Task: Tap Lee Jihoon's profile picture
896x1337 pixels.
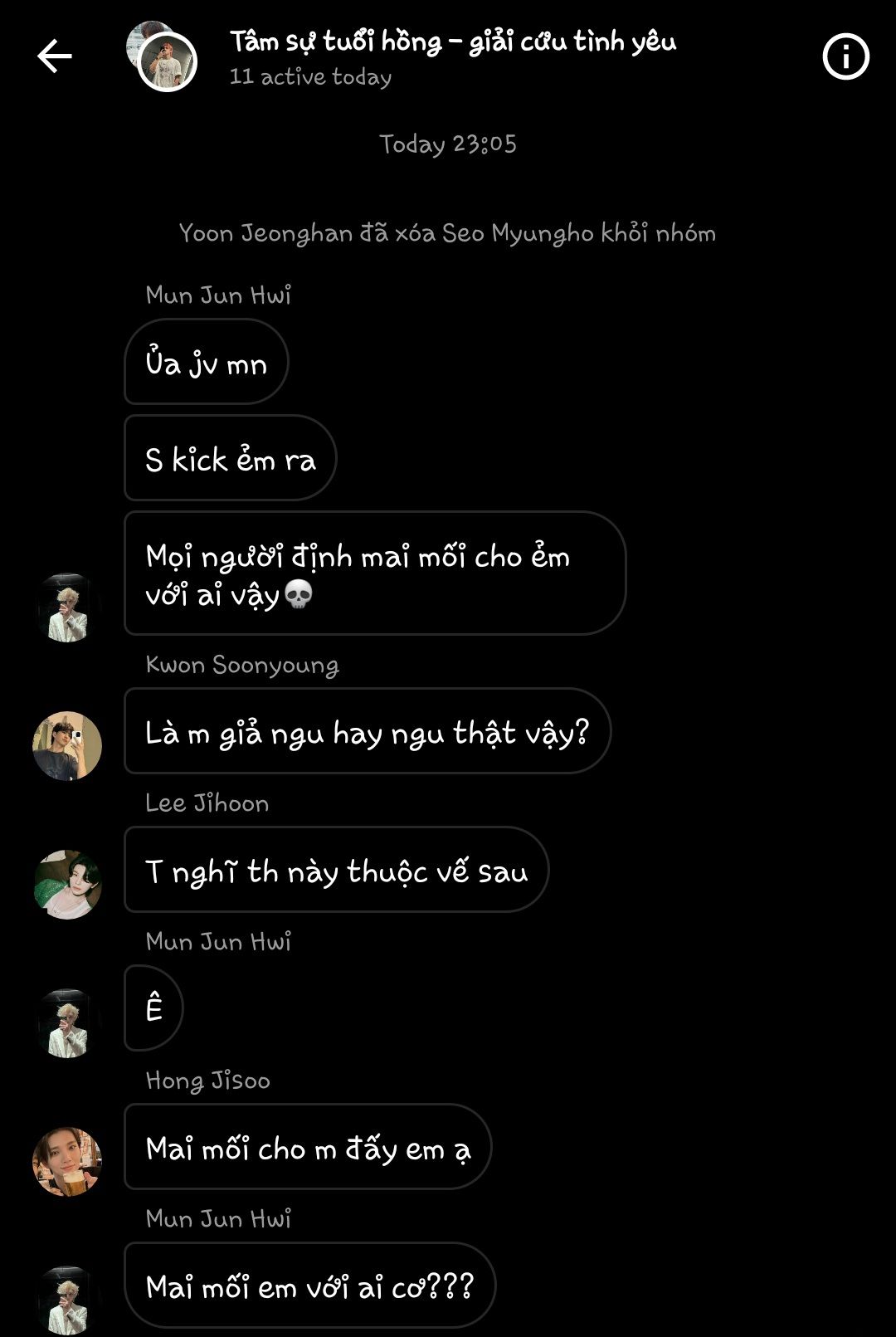Action: point(67,884)
